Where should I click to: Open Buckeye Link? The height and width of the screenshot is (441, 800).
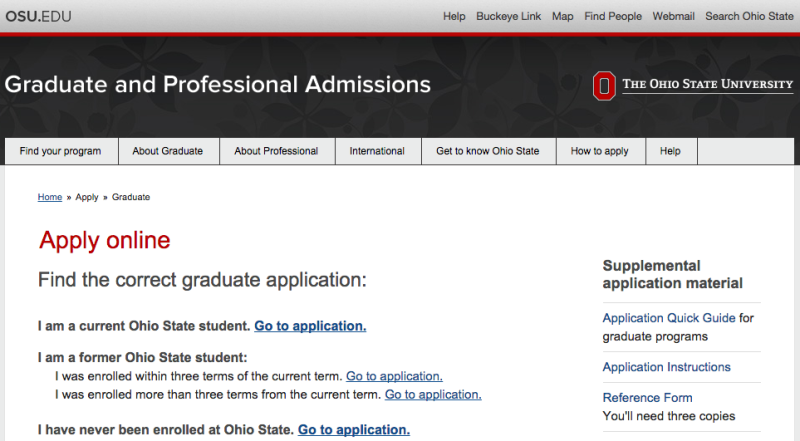point(508,16)
